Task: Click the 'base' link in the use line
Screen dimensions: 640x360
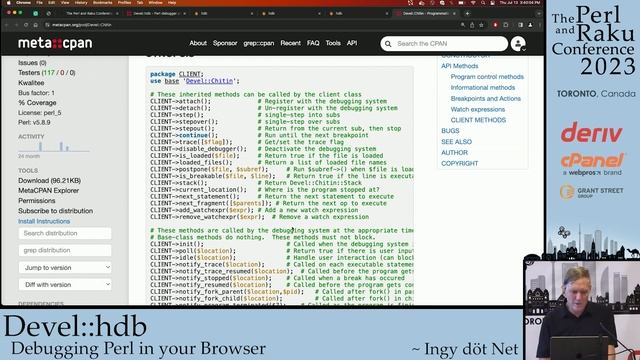Action: point(172,81)
